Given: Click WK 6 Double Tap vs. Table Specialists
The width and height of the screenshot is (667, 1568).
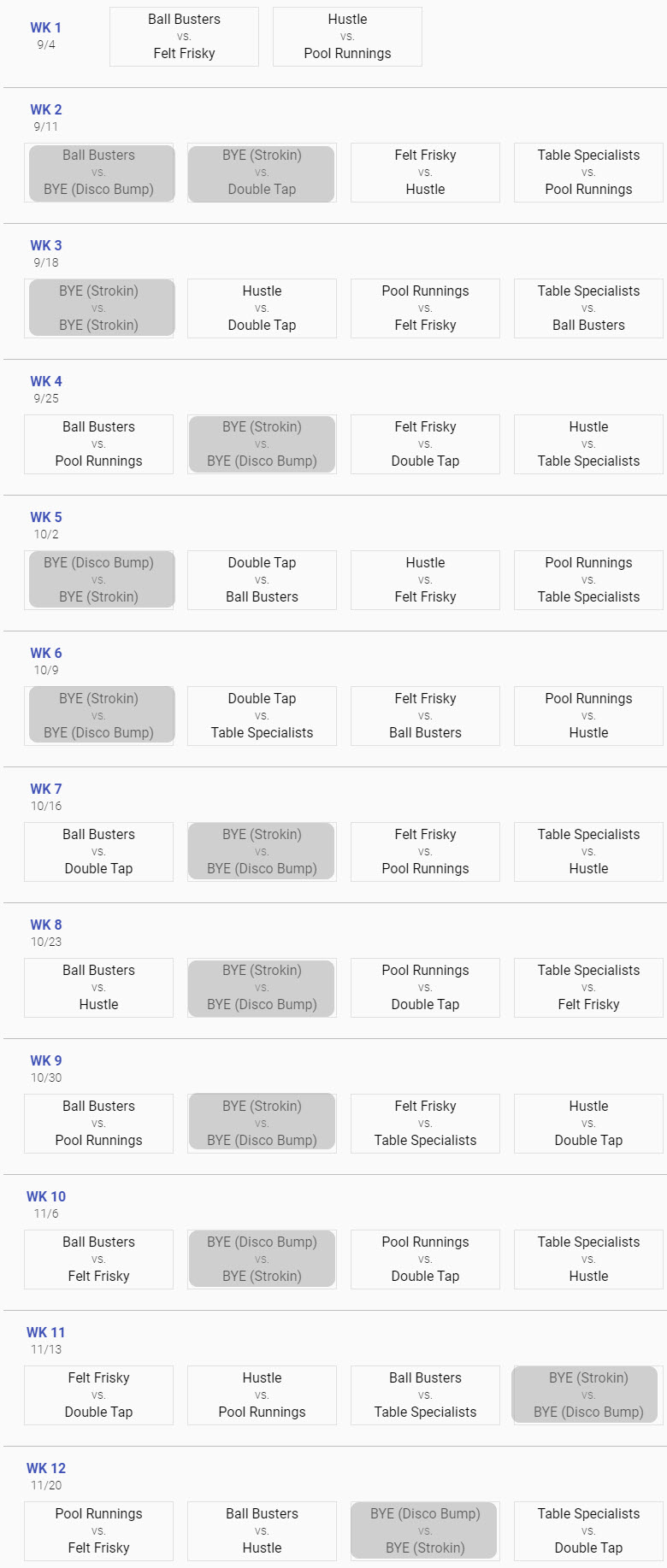Looking at the screenshot, I should pyautogui.click(x=262, y=716).
